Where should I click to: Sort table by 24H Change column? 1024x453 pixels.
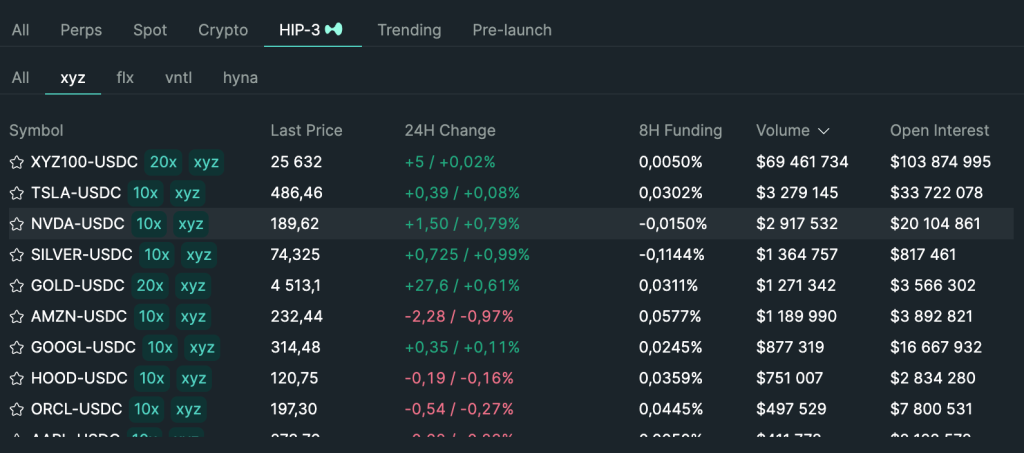pos(449,131)
